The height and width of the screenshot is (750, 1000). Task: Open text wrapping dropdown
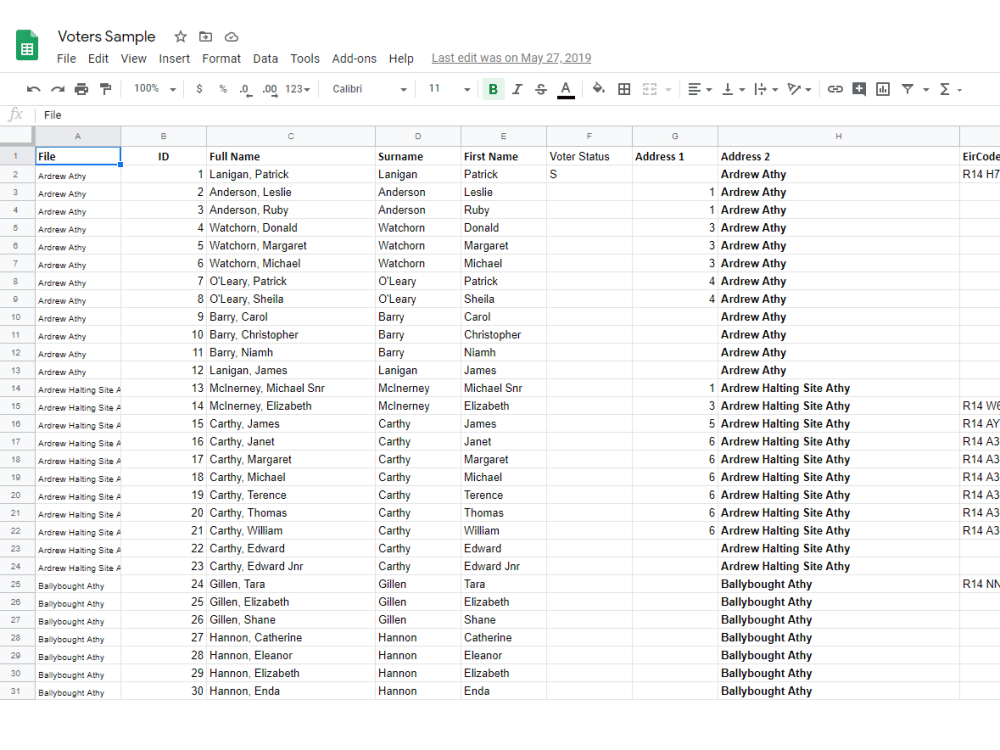(766, 89)
